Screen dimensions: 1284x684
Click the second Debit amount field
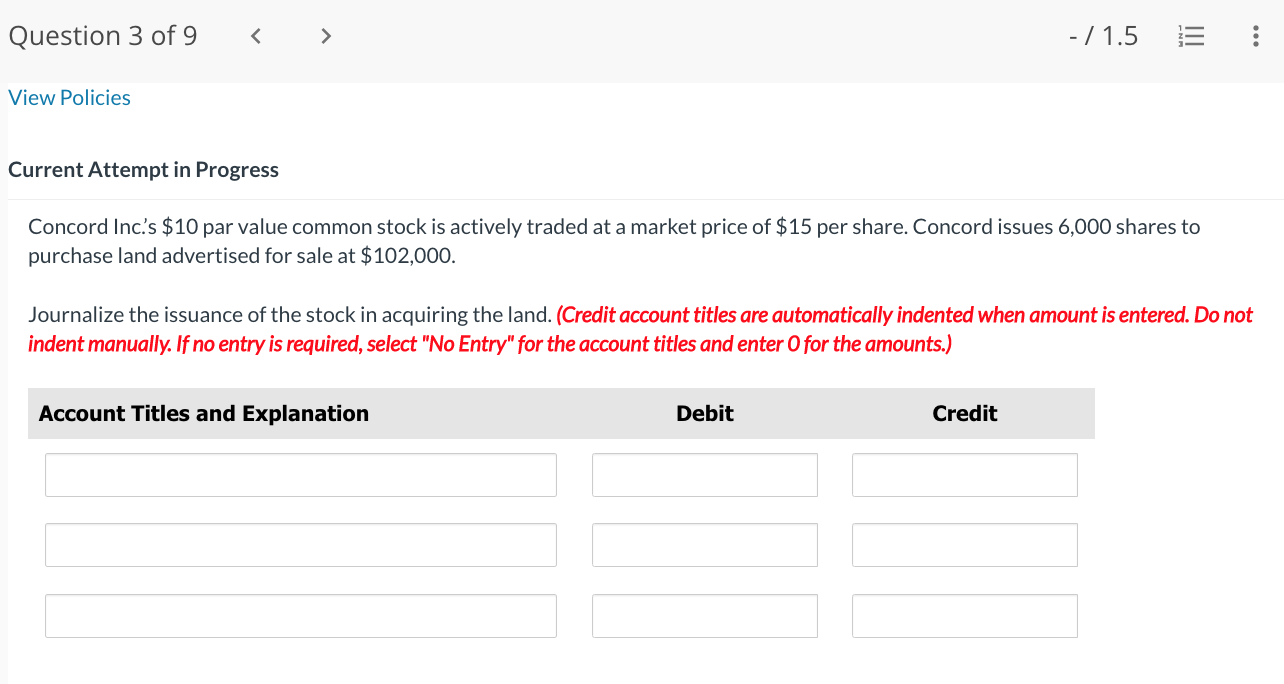pyautogui.click(x=704, y=545)
